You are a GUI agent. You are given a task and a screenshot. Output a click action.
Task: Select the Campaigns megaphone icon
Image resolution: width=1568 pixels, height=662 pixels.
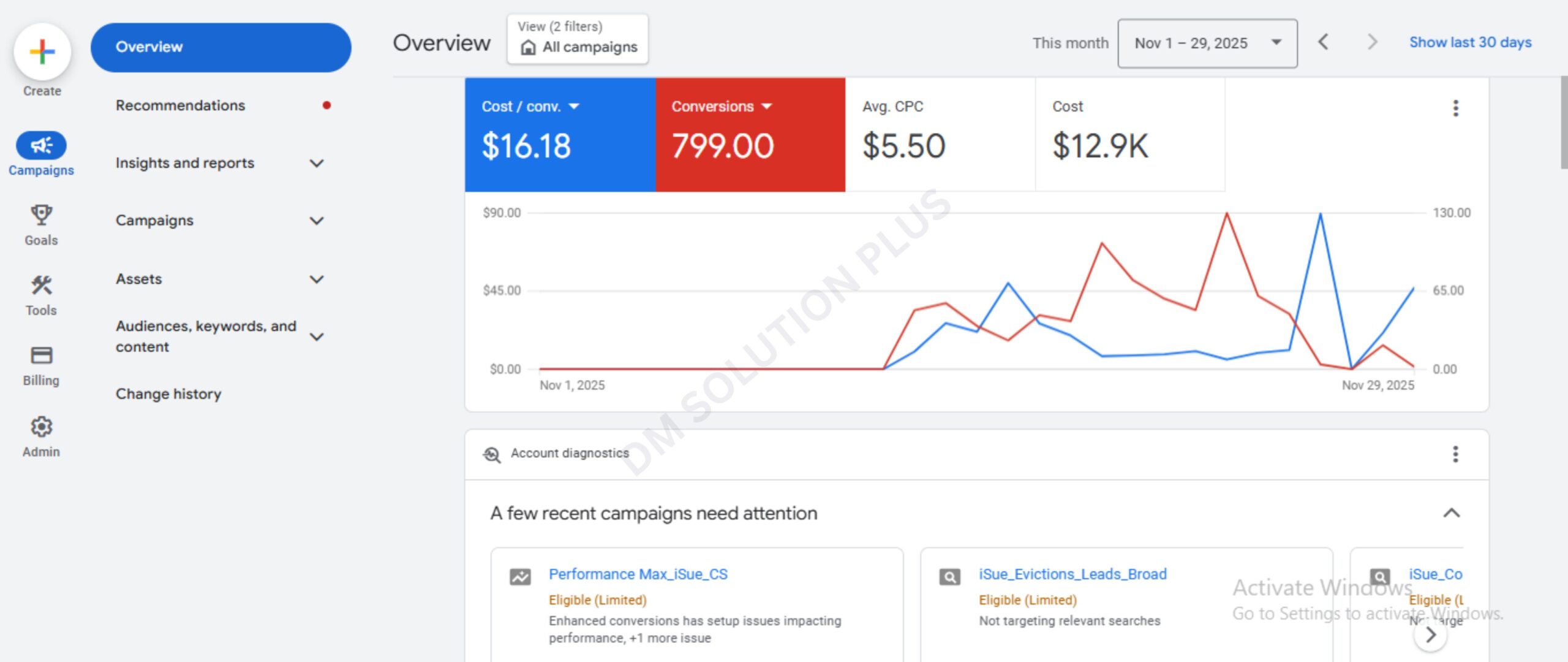[41, 146]
